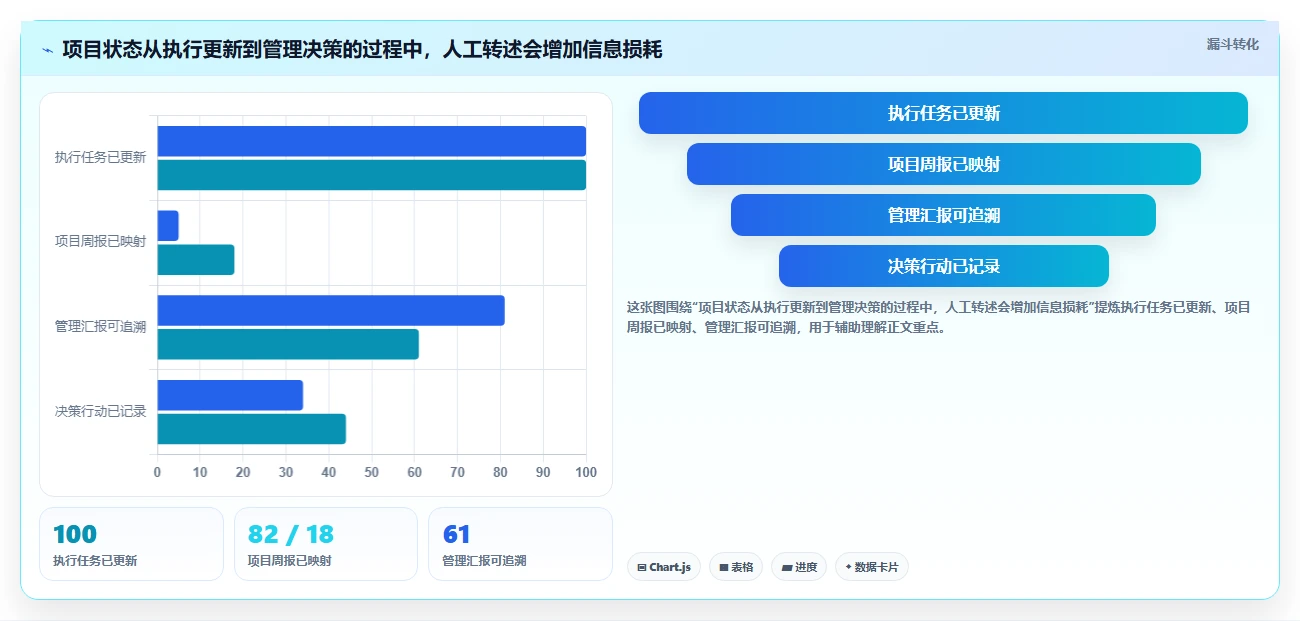Click the 数据卡片 tag chip
Viewport: 1300px width, 621px height.
872,567
